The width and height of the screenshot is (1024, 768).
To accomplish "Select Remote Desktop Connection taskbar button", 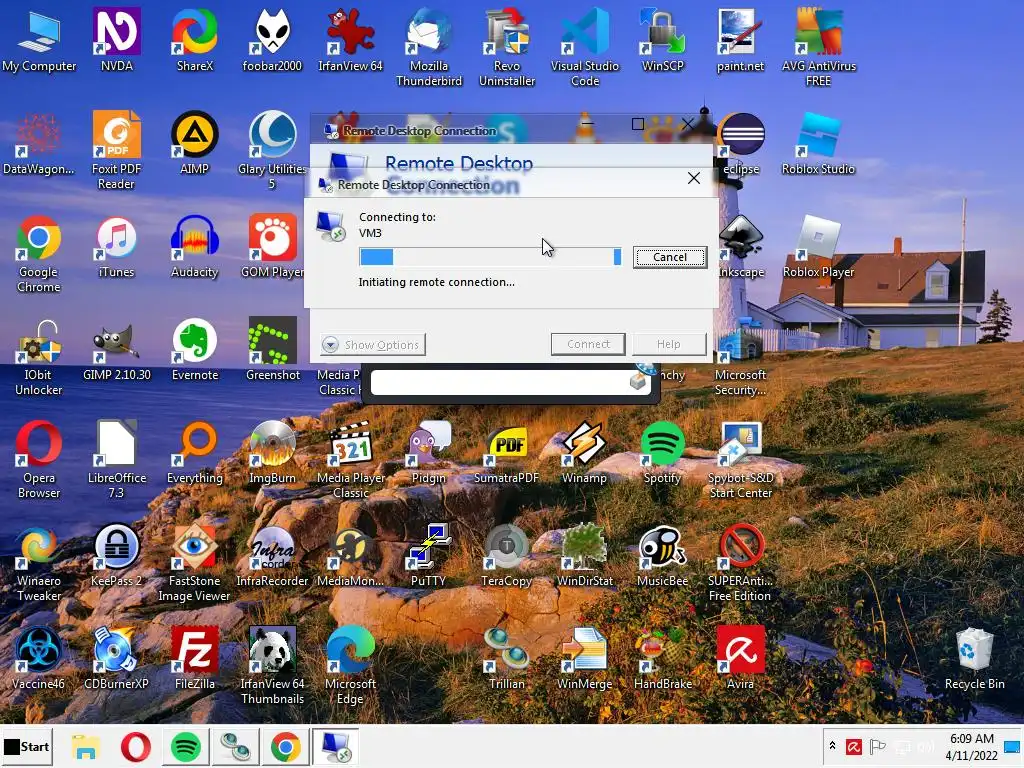I will tap(336, 746).
